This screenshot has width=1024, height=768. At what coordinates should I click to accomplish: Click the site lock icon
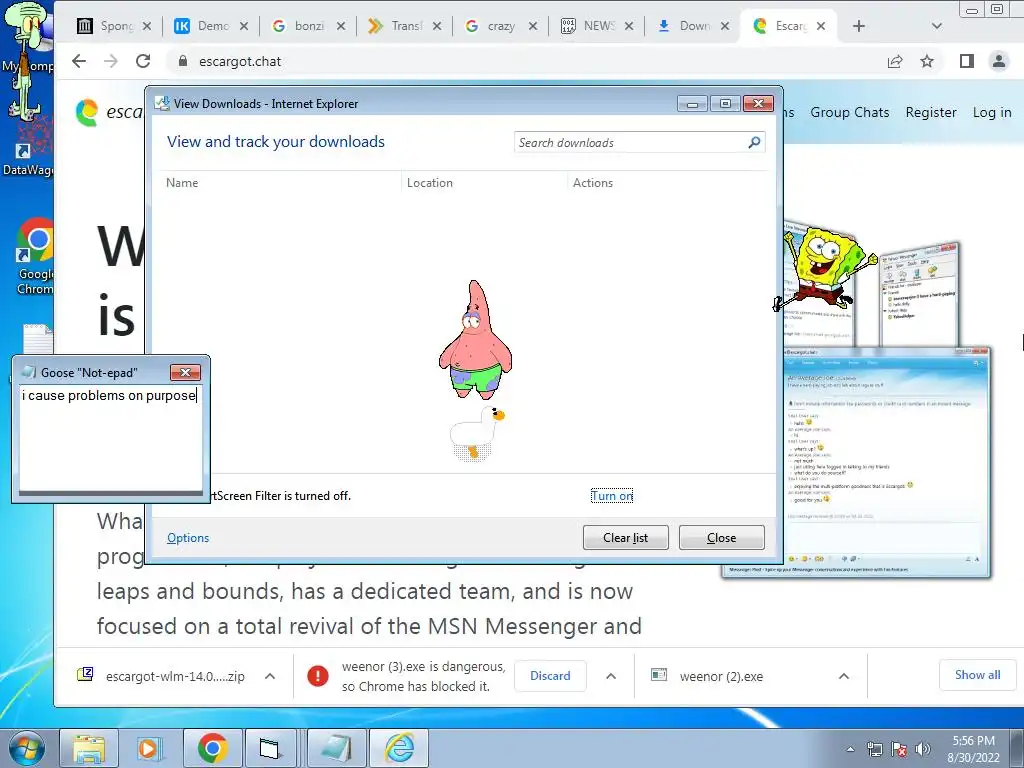point(183,61)
